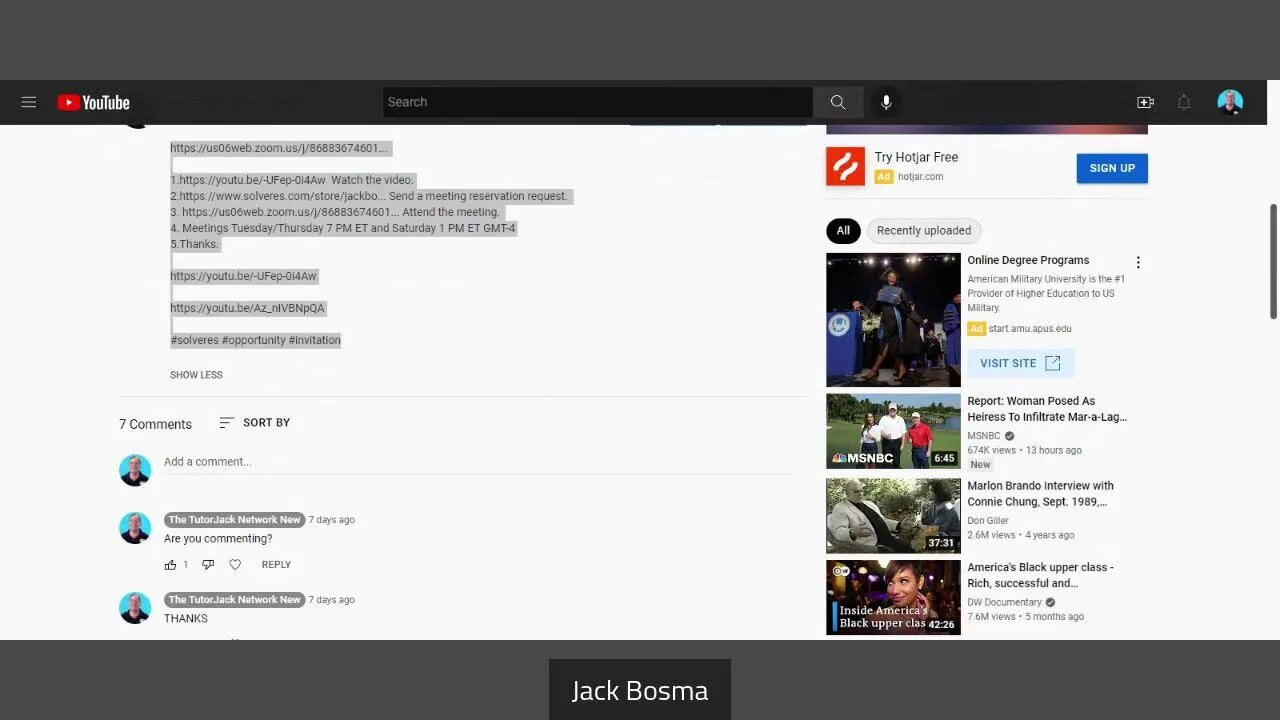Viewport: 1280px width, 720px height.
Task: Select the Recently uploaded filter chip
Action: 924,231
